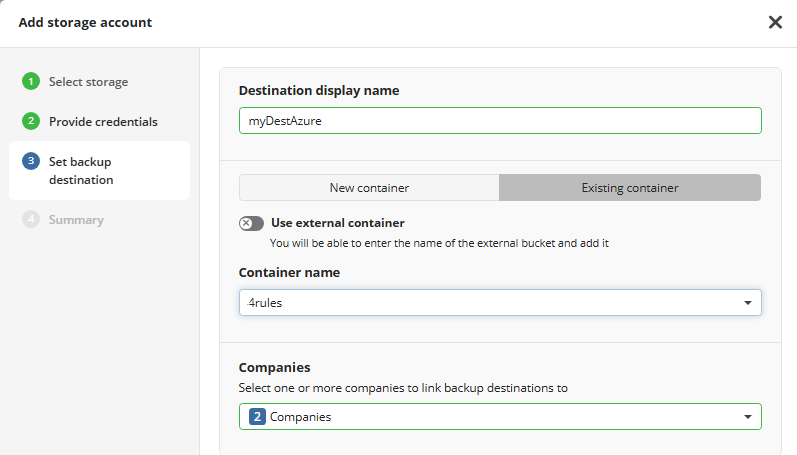Expand the Container name dropdown arrow

[x=748, y=303]
